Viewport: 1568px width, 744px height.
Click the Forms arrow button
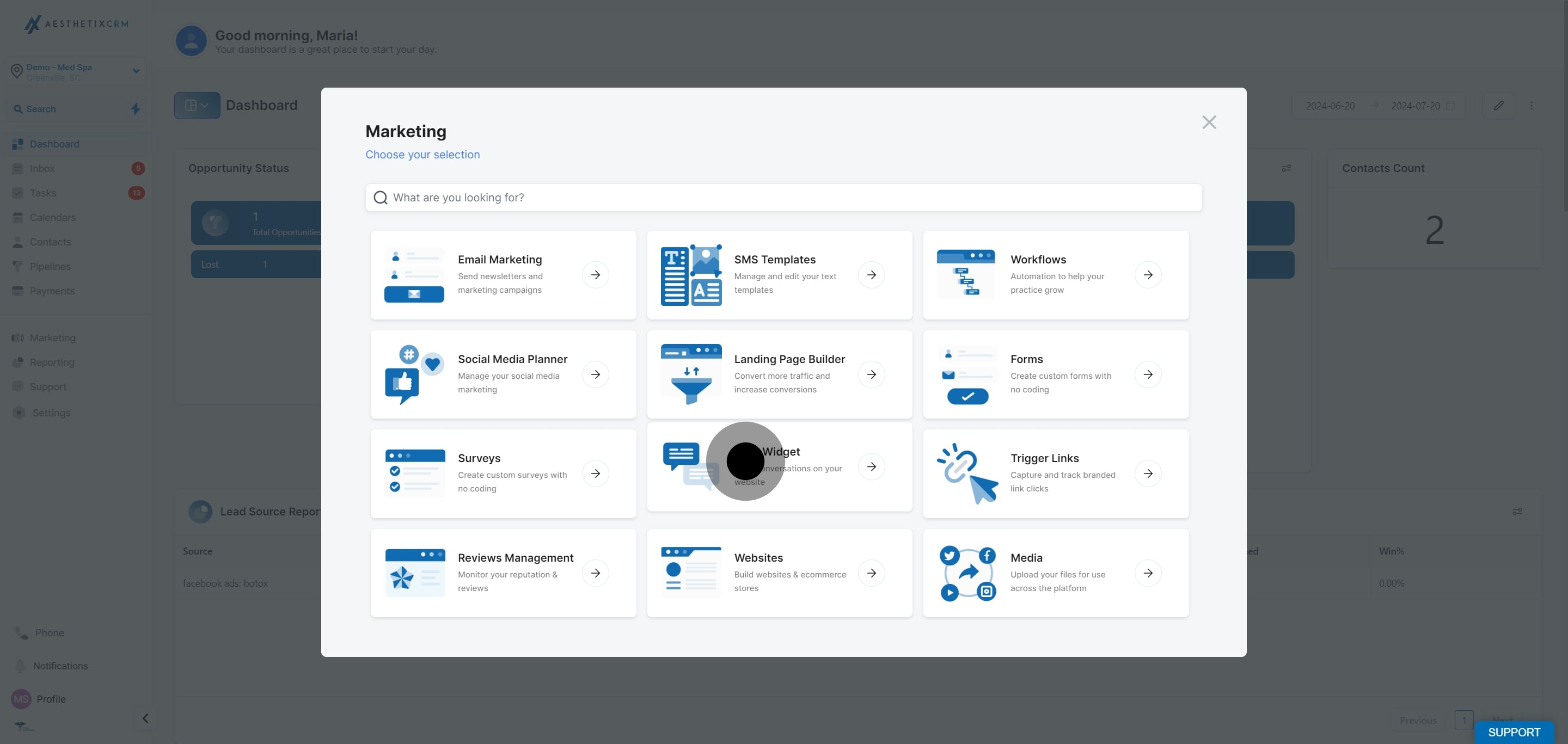tap(1147, 374)
